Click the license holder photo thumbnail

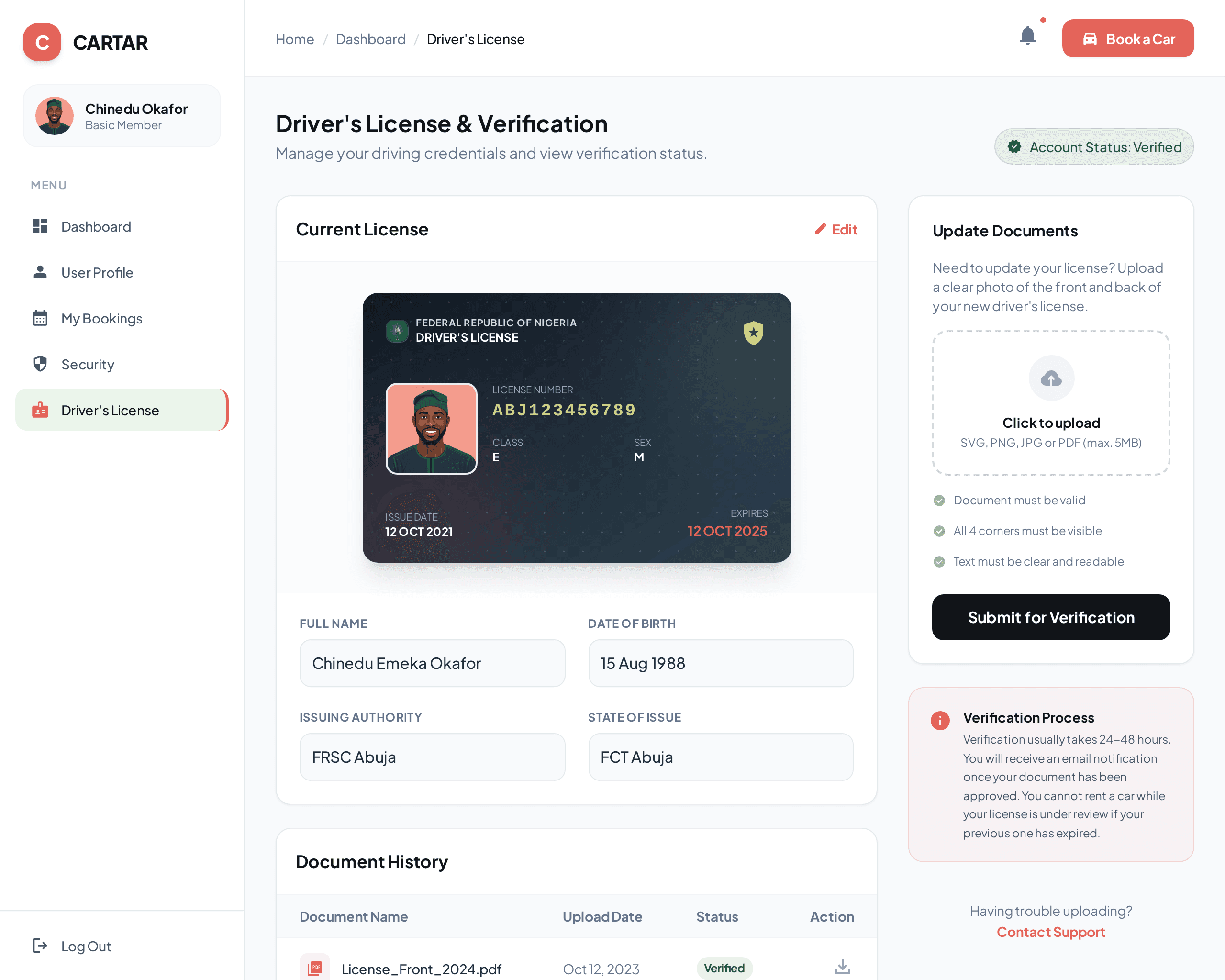point(431,428)
